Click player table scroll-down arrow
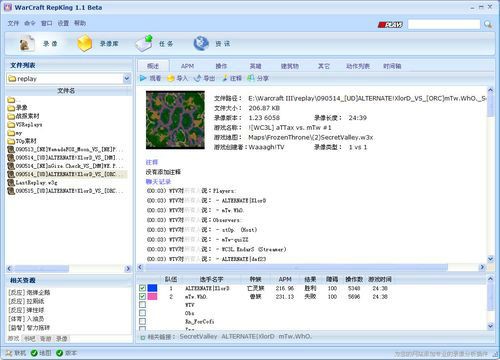Screen dimensions: 500x360 (490, 326)
